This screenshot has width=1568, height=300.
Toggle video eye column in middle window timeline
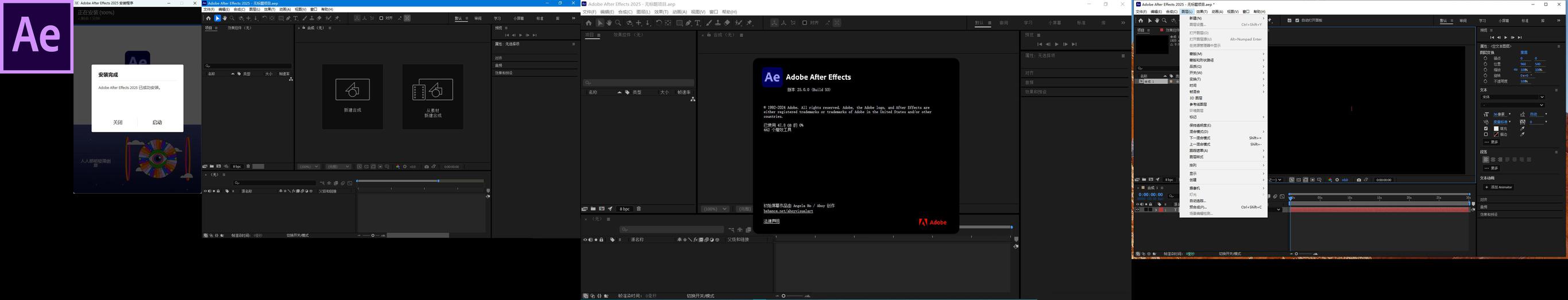pos(585,240)
